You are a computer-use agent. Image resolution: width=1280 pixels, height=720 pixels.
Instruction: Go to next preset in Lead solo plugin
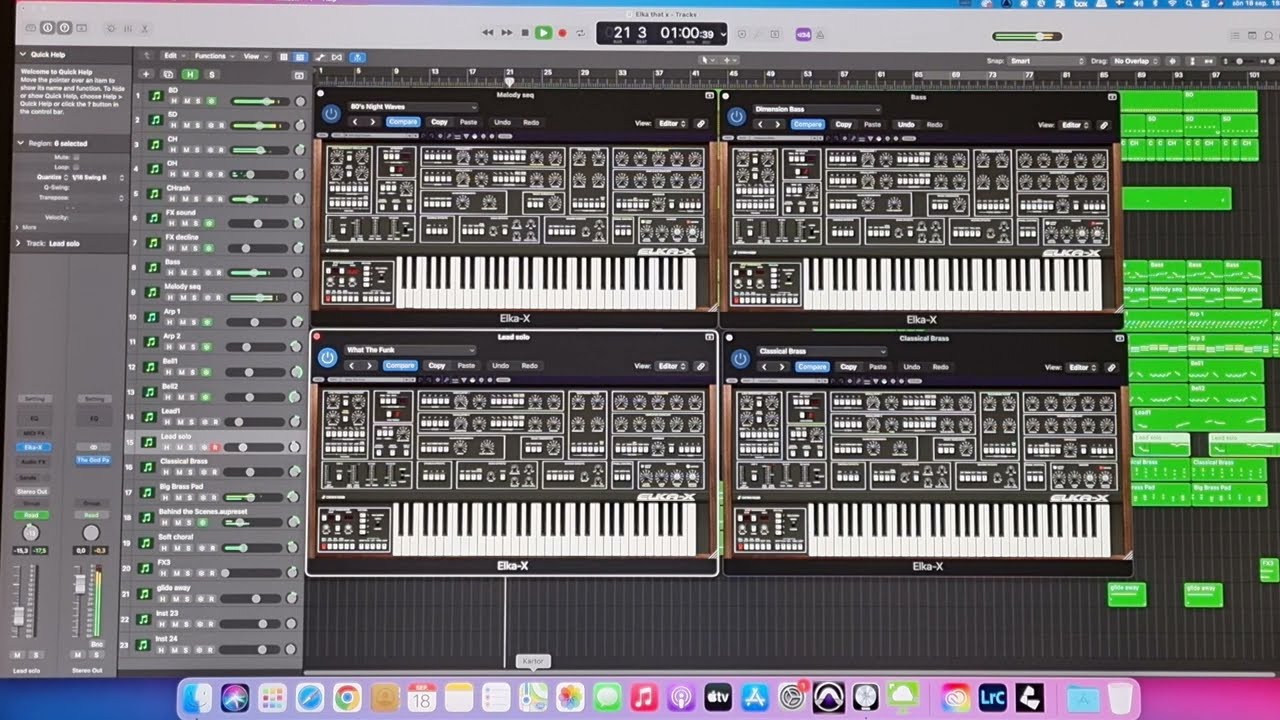click(x=369, y=365)
